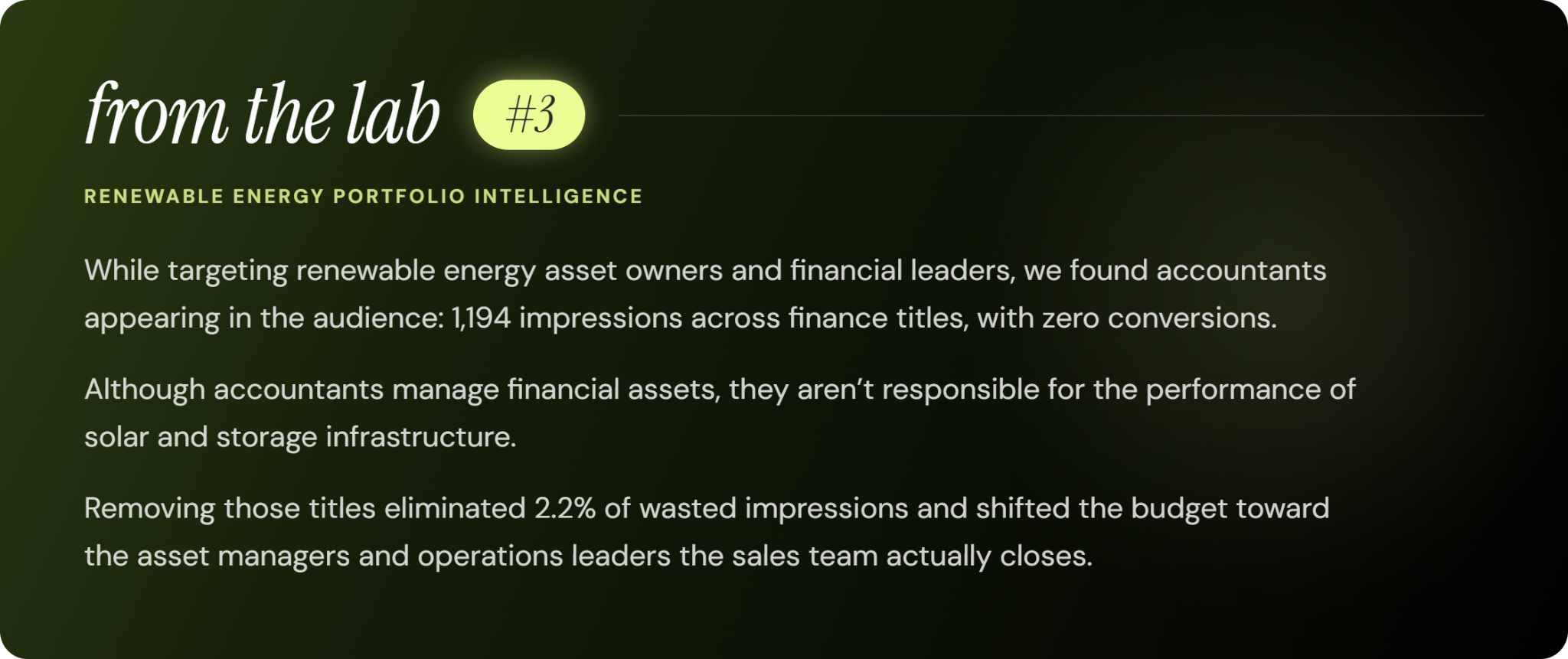Click the horizontal divider line beside the badge
Screen dimensions: 1568x659
point(1050,116)
